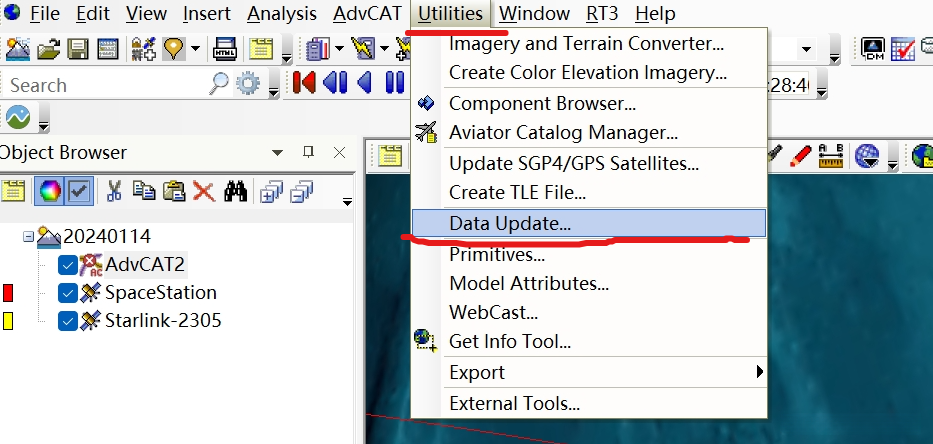Viewport: 933px width, 444px height.
Task: Click the Open Scenario folder icon
Action: 48,49
